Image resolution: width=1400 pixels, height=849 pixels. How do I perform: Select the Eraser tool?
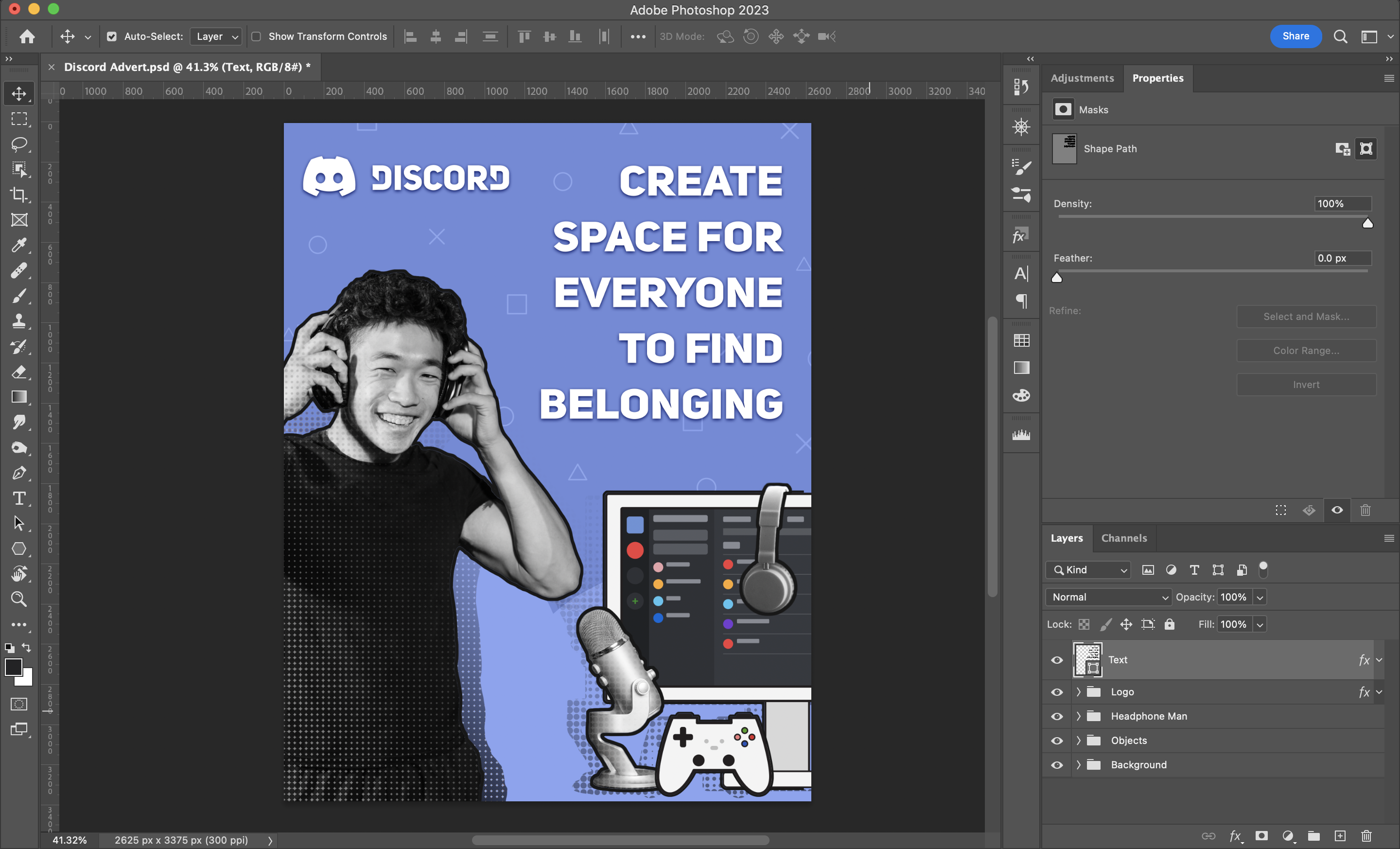click(x=19, y=371)
